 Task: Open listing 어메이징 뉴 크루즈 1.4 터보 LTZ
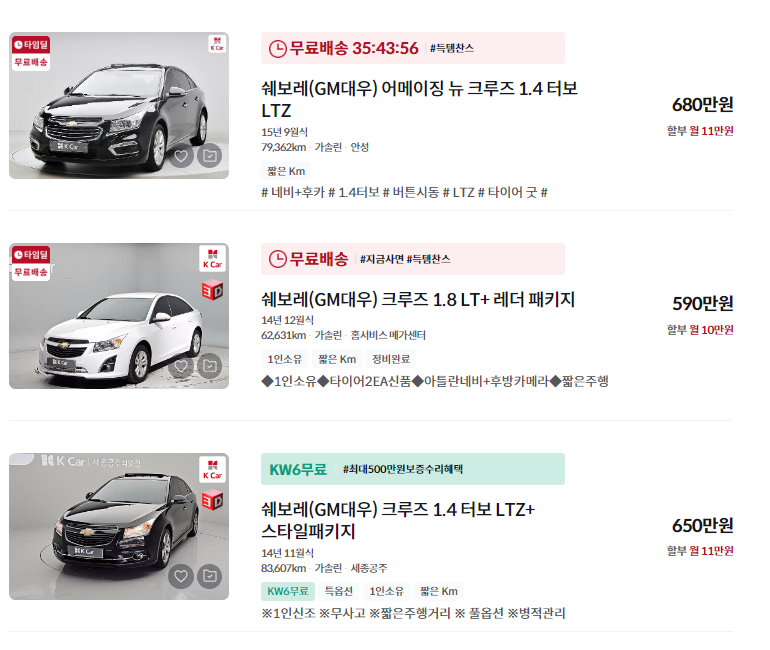click(x=419, y=100)
